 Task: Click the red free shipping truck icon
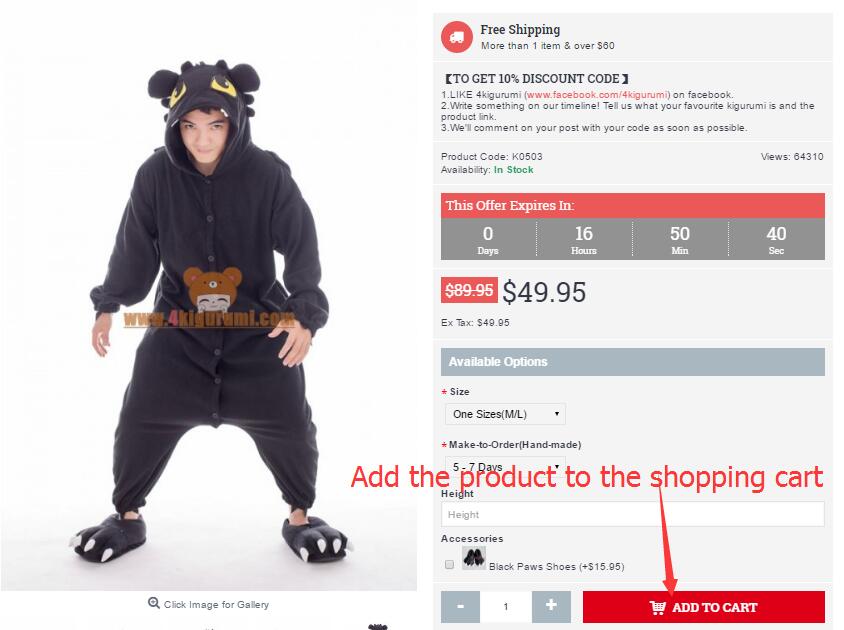[x=456, y=37]
